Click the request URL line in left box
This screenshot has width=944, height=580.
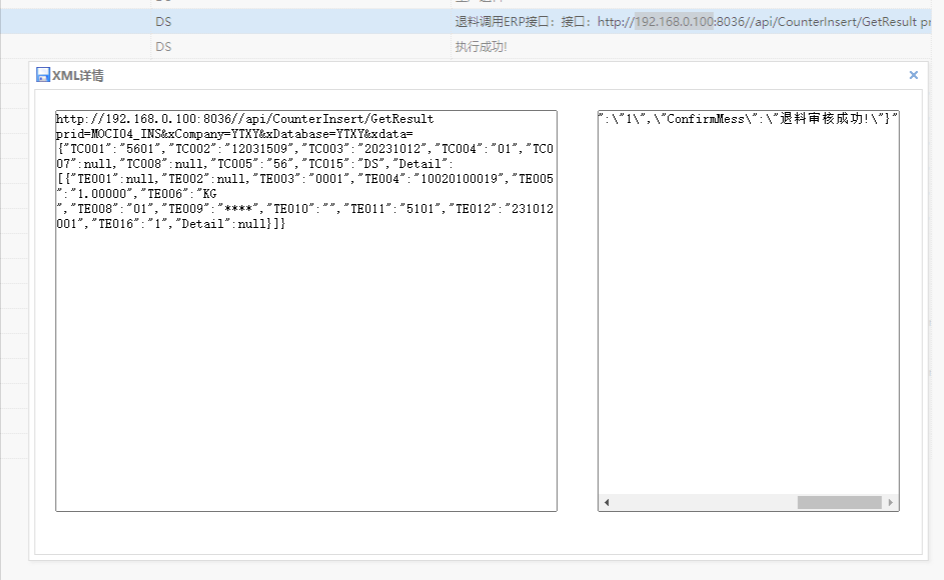(245, 119)
